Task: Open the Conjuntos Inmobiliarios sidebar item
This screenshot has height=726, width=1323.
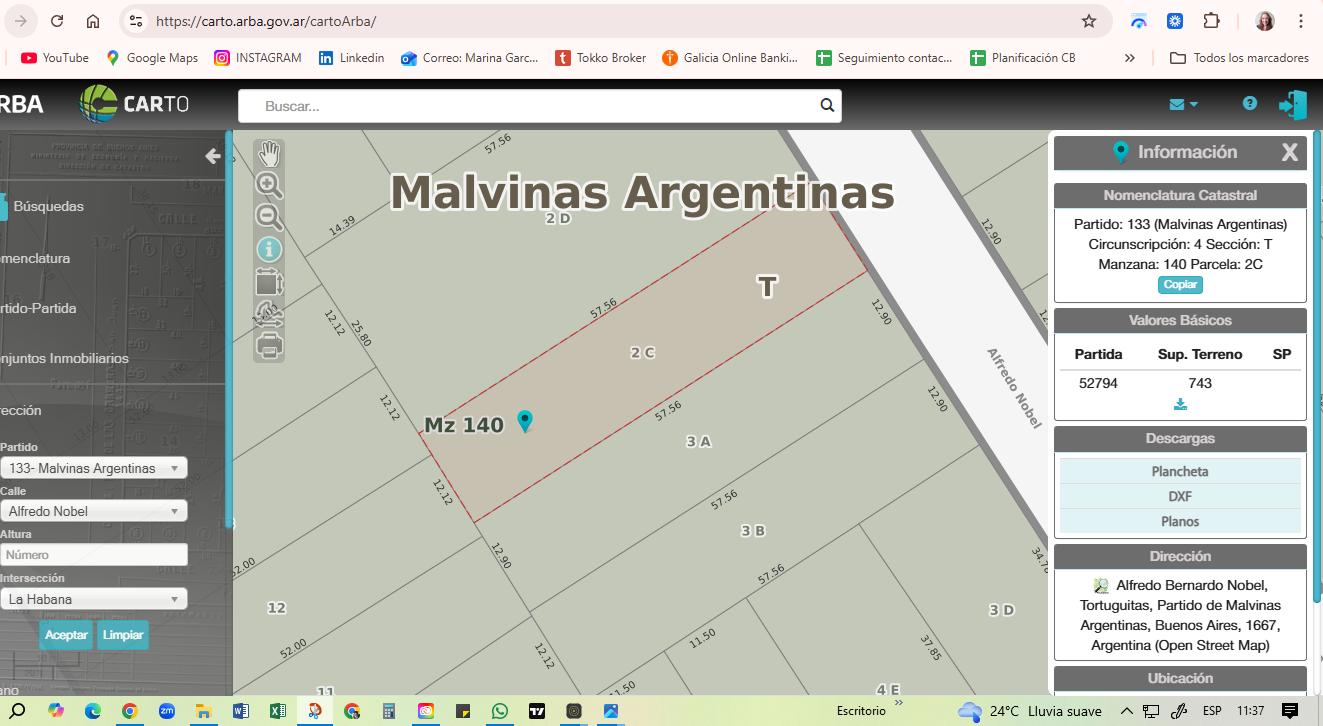Action: tap(64, 358)
